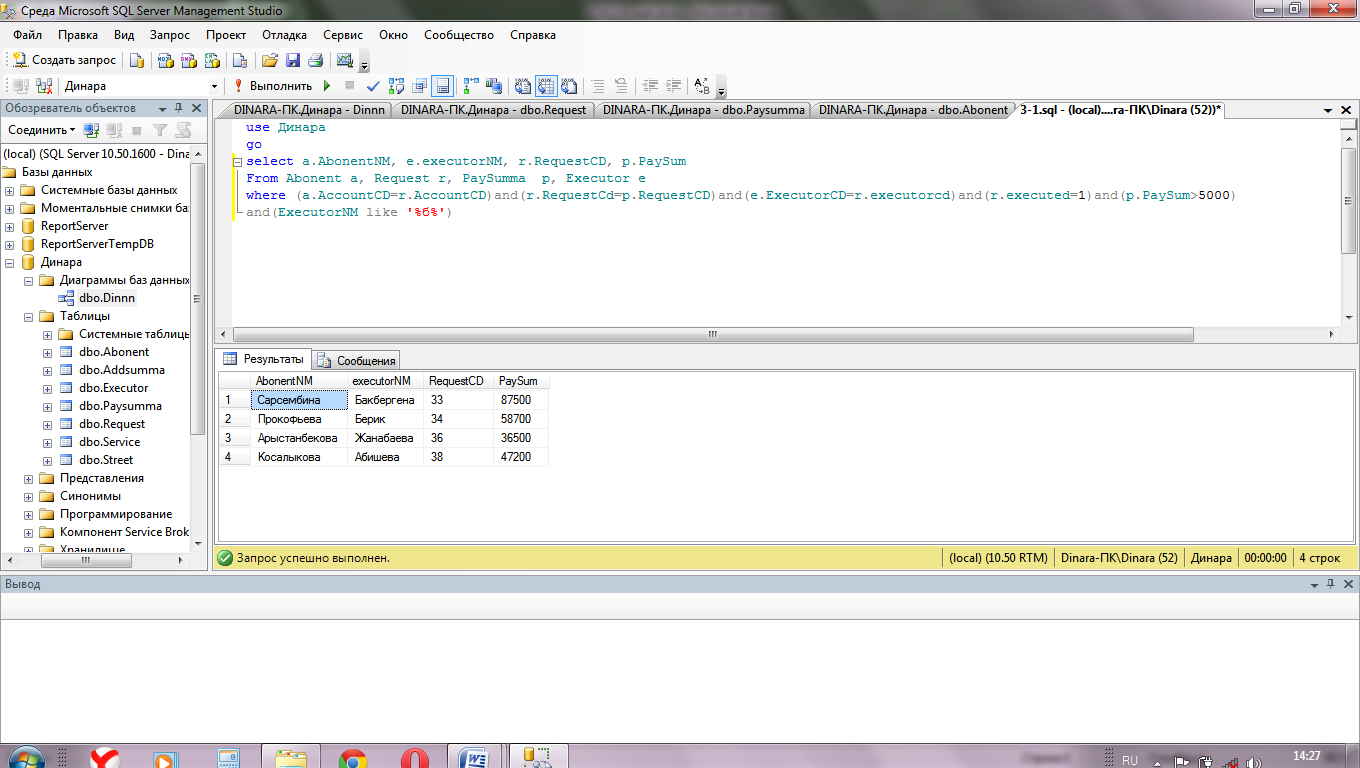Open Microsoft Word from the taskbar

click(476, 759)
